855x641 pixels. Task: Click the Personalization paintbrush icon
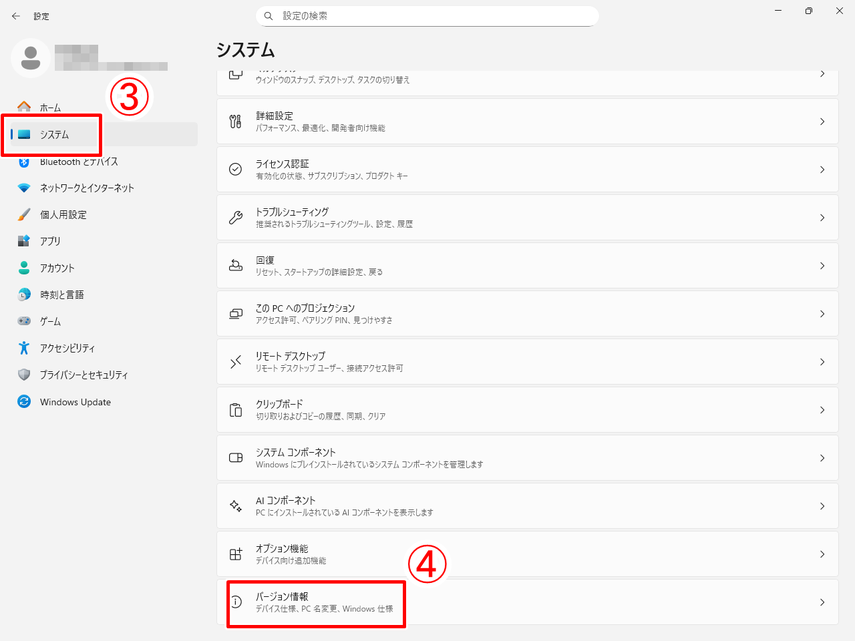[x=24, y=215]
